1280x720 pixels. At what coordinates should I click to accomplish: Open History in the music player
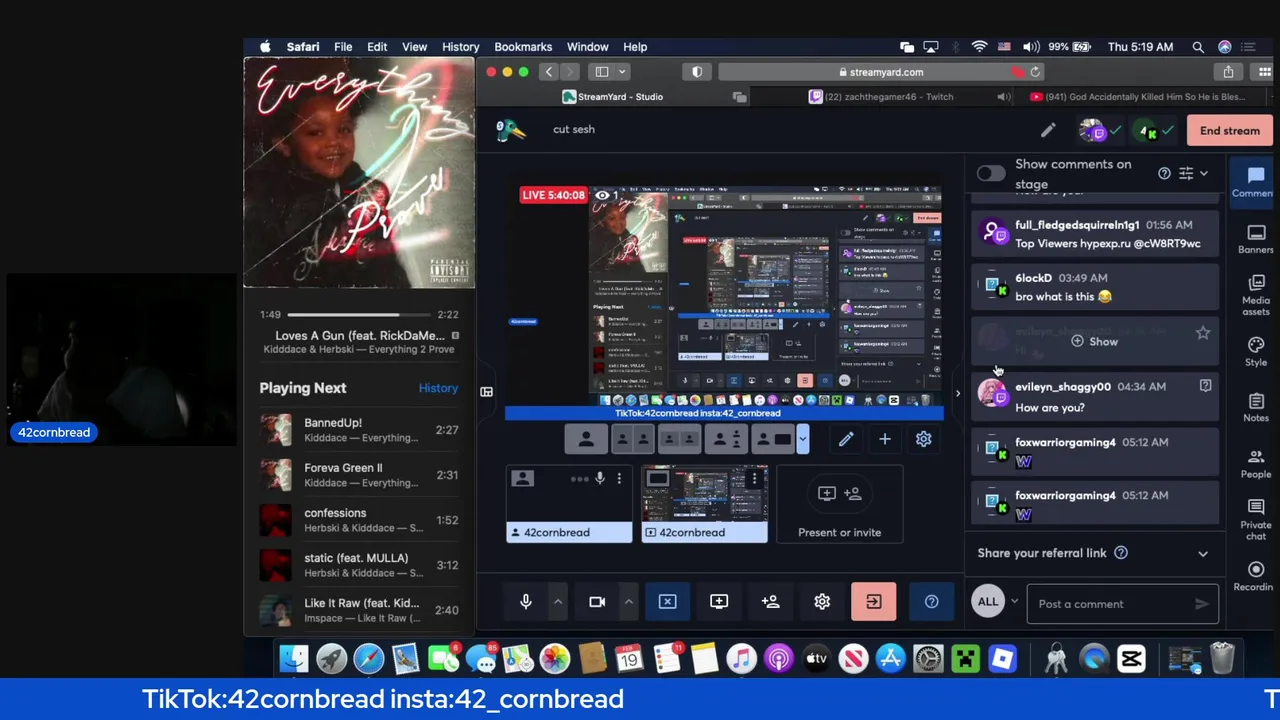click(x=438, y=388)
